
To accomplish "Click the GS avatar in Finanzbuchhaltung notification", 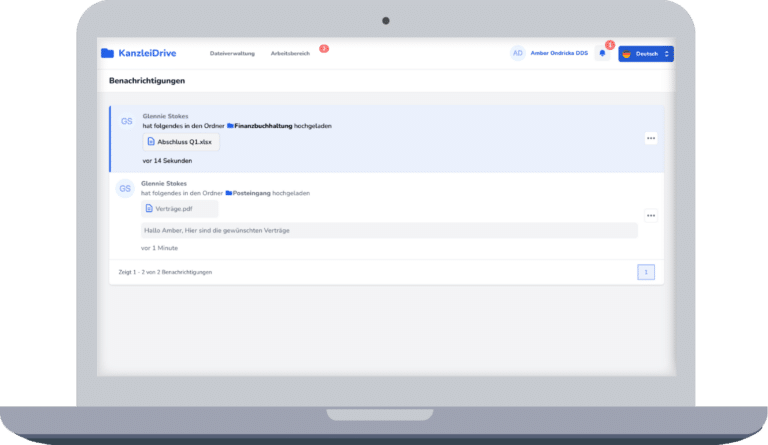I will (126, 121).
